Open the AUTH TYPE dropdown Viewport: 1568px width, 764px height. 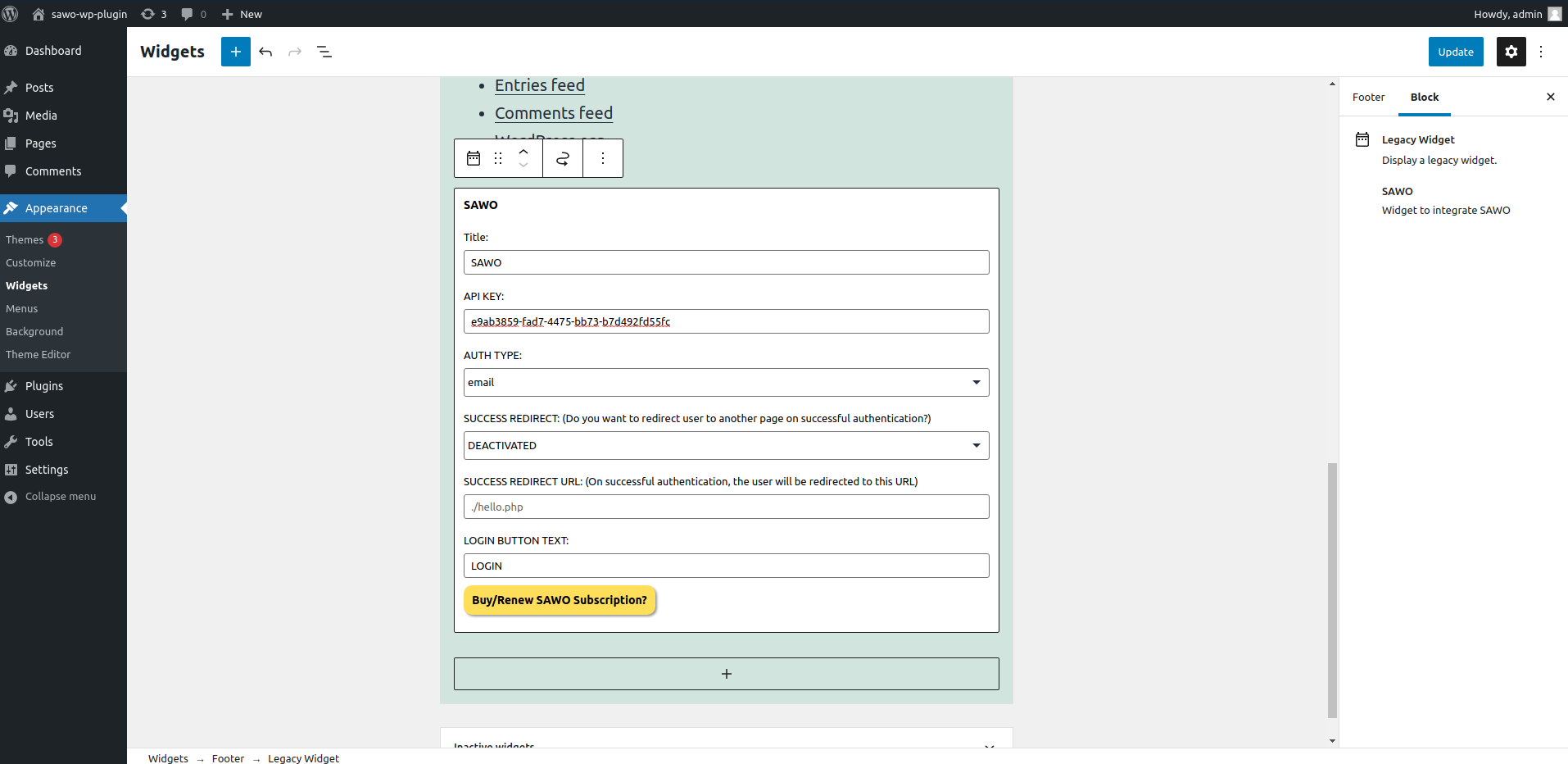point(727,382)
